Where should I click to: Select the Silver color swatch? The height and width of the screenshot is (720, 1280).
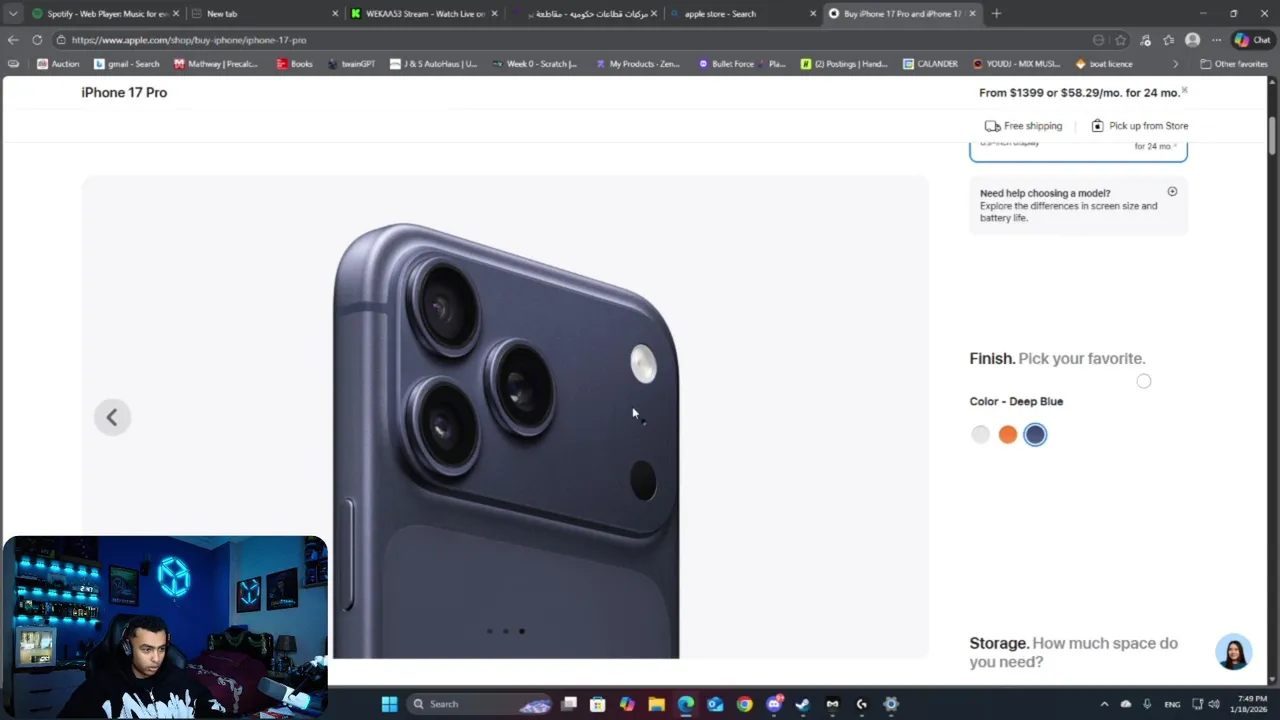980,434
